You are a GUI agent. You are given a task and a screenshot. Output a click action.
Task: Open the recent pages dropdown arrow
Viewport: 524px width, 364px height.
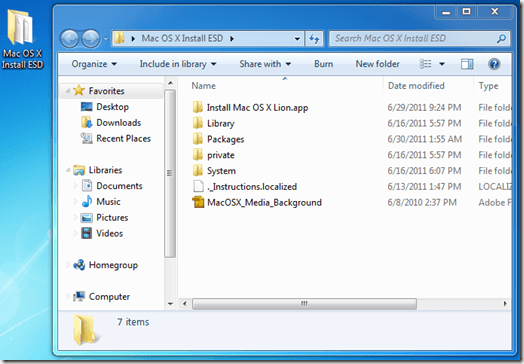point(106,39)
